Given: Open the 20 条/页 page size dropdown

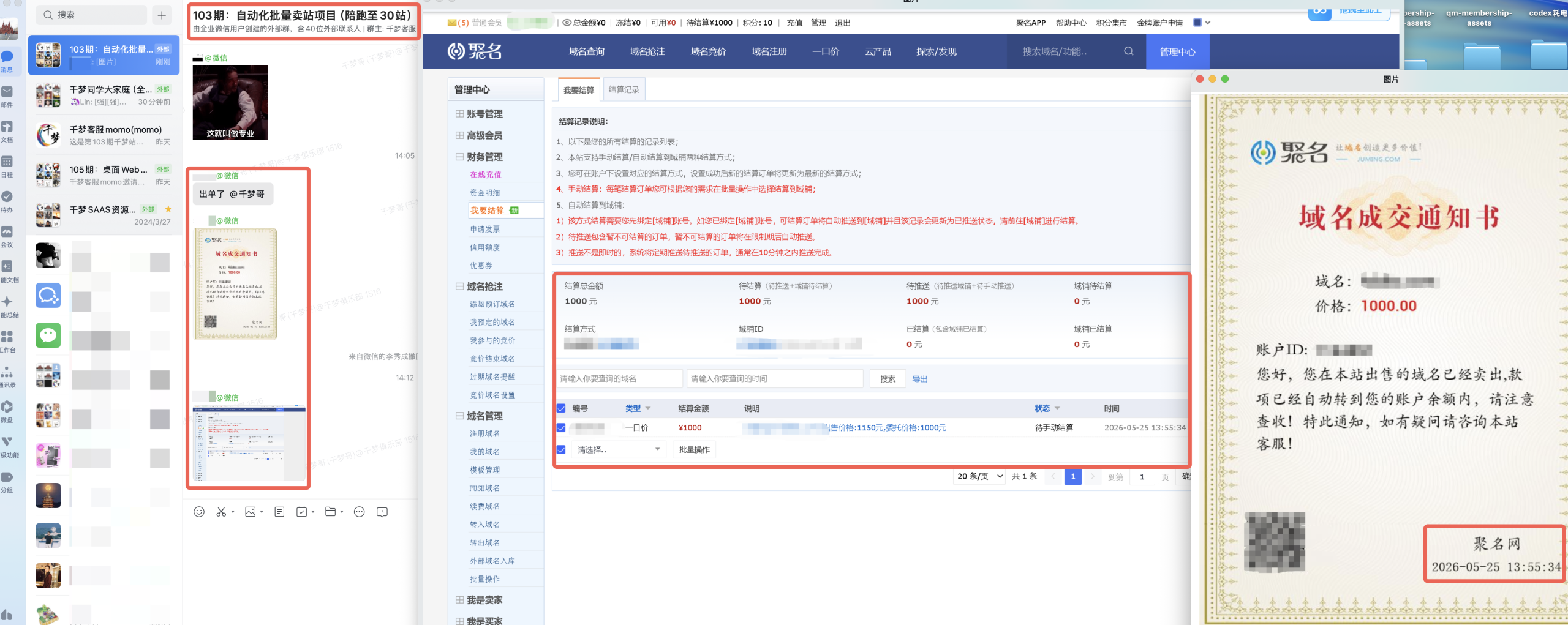Looking at the screenshot, I should [979, 476].
